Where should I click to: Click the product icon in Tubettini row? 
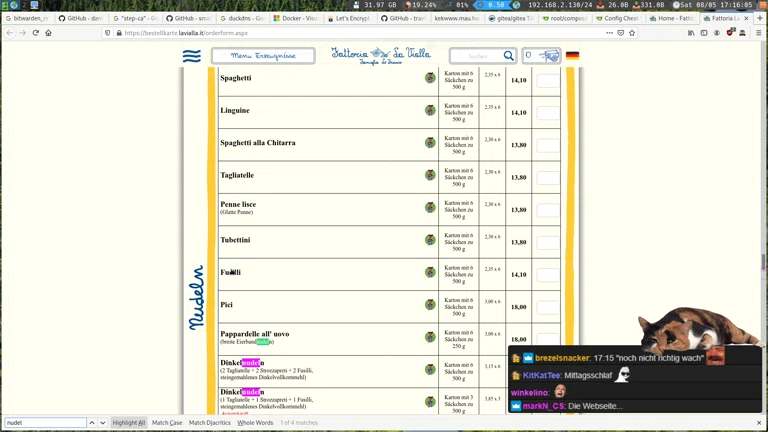point(430,240)
